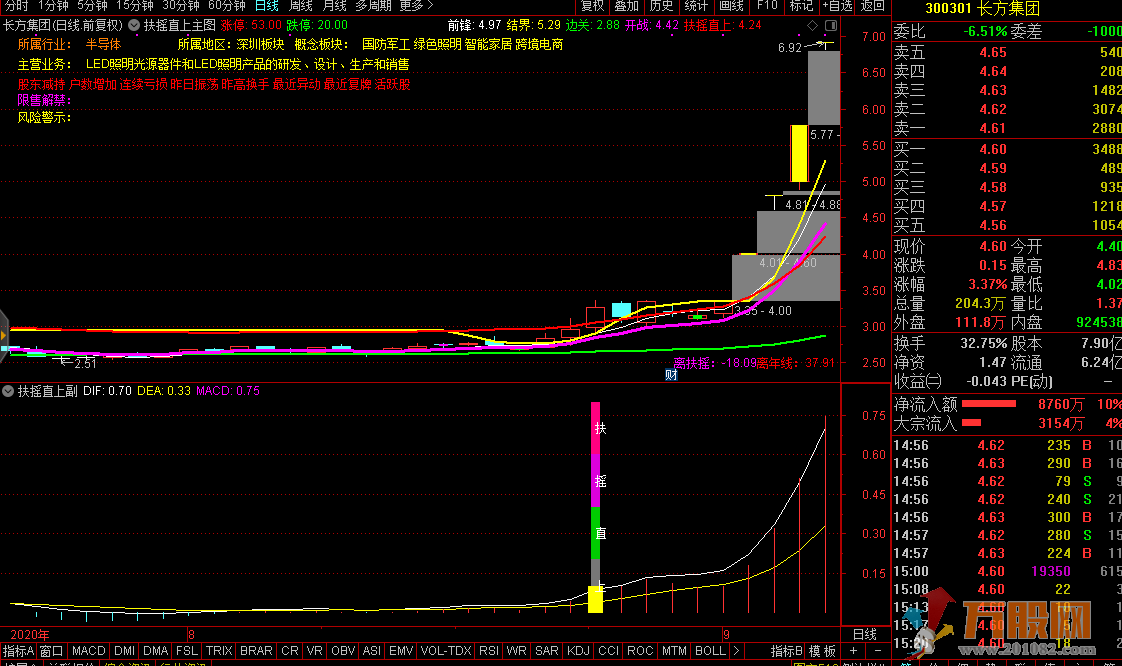
Task: Switch to 日线 daily chart
Action: tap(267, 6)
